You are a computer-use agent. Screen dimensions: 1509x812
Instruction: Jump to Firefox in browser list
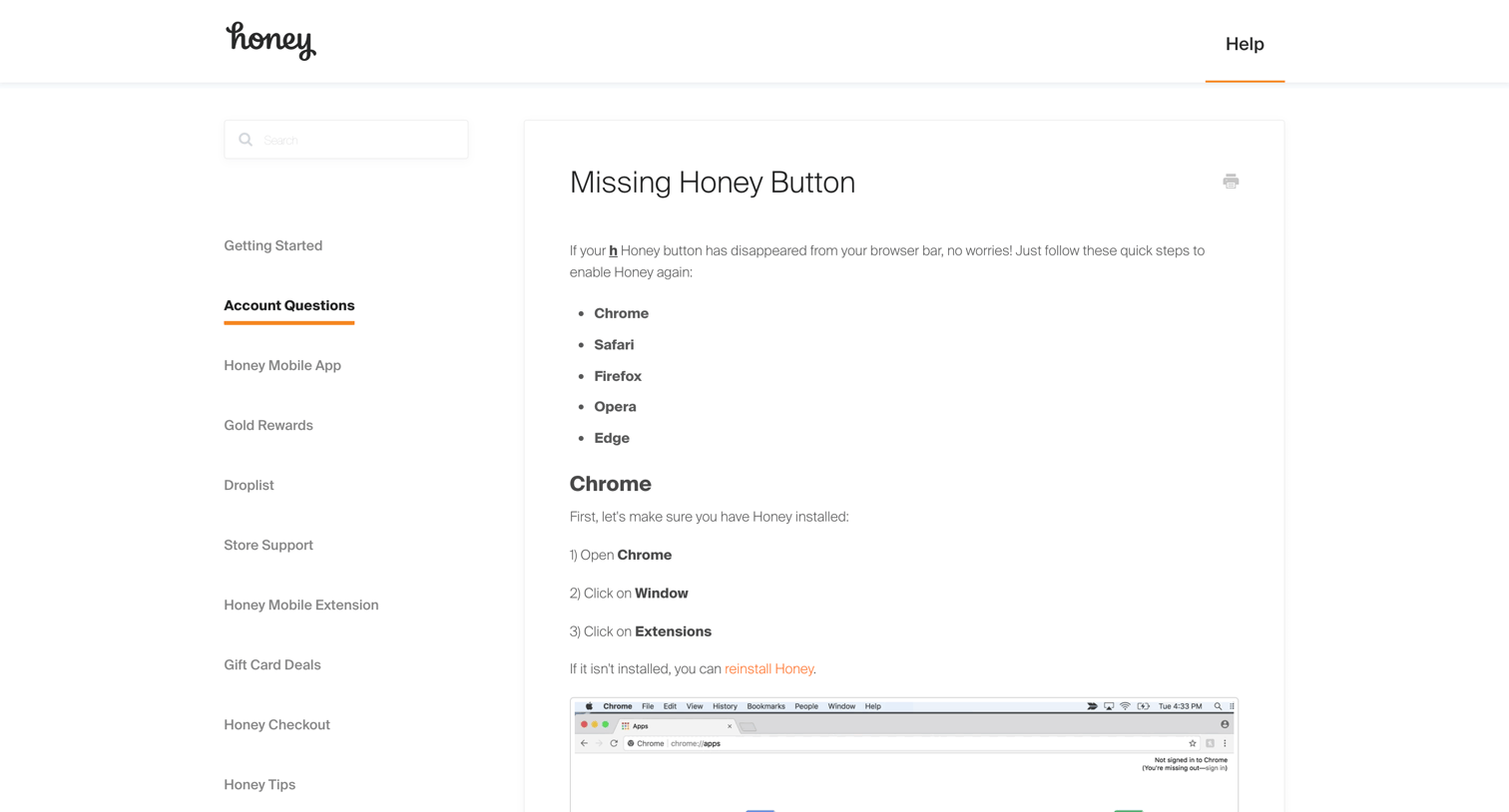tap(618, 376)
